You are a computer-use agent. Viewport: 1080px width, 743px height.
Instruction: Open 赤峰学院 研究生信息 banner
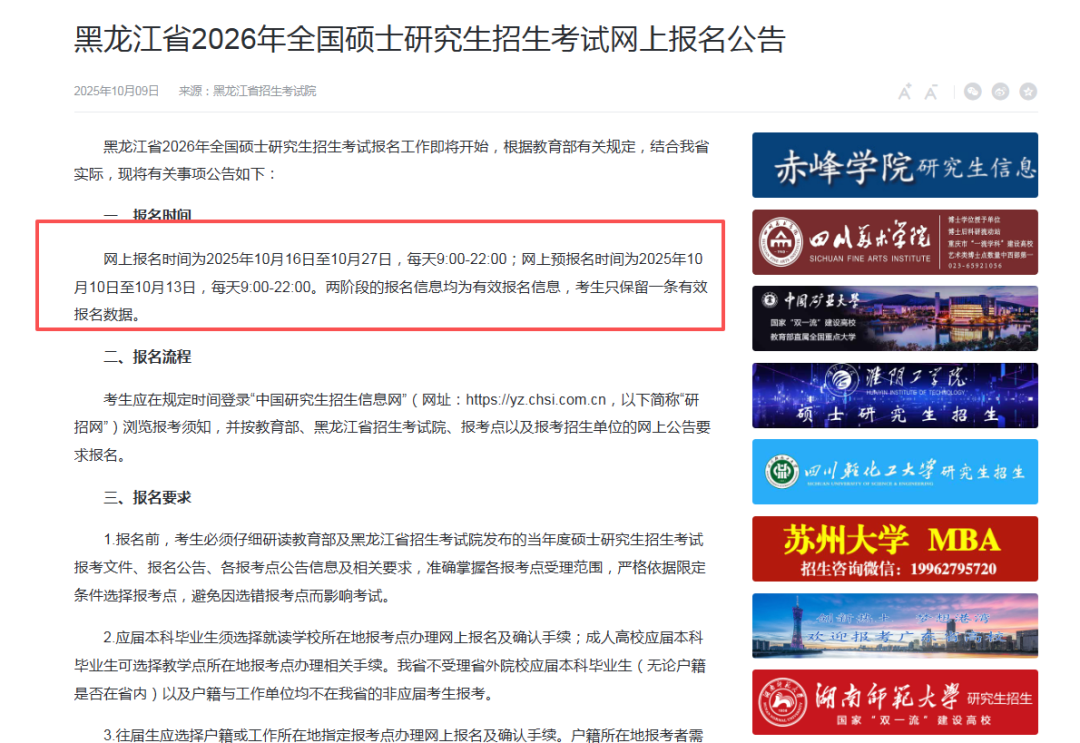[x=895, y=166]
